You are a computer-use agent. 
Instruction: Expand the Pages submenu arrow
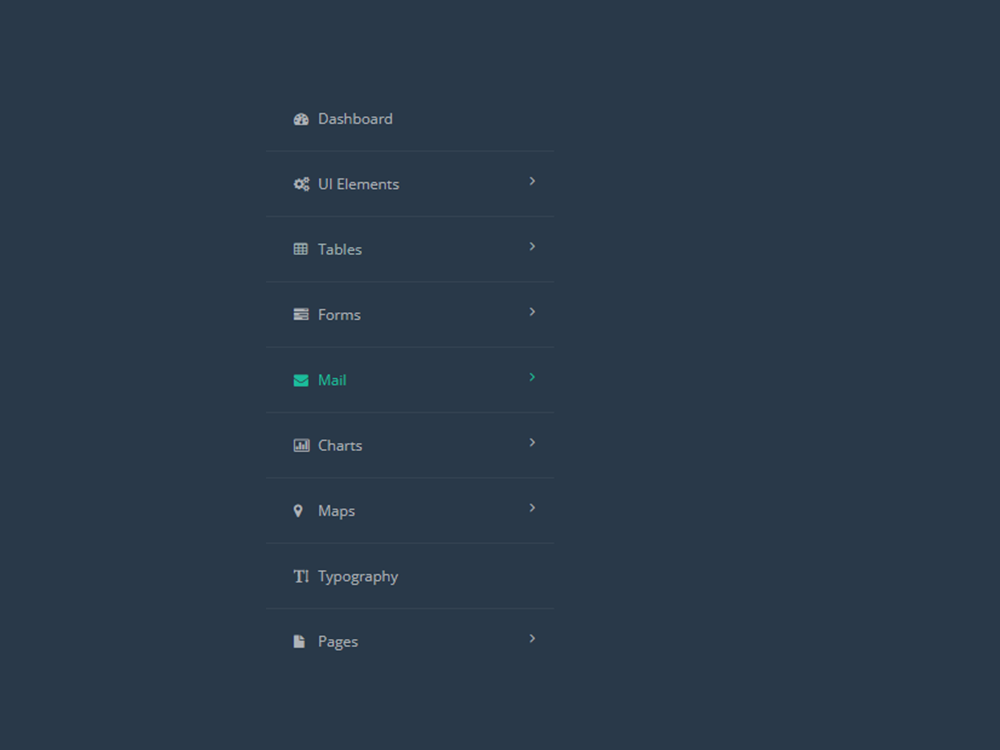pyautogui.click(x=532, y=638)
